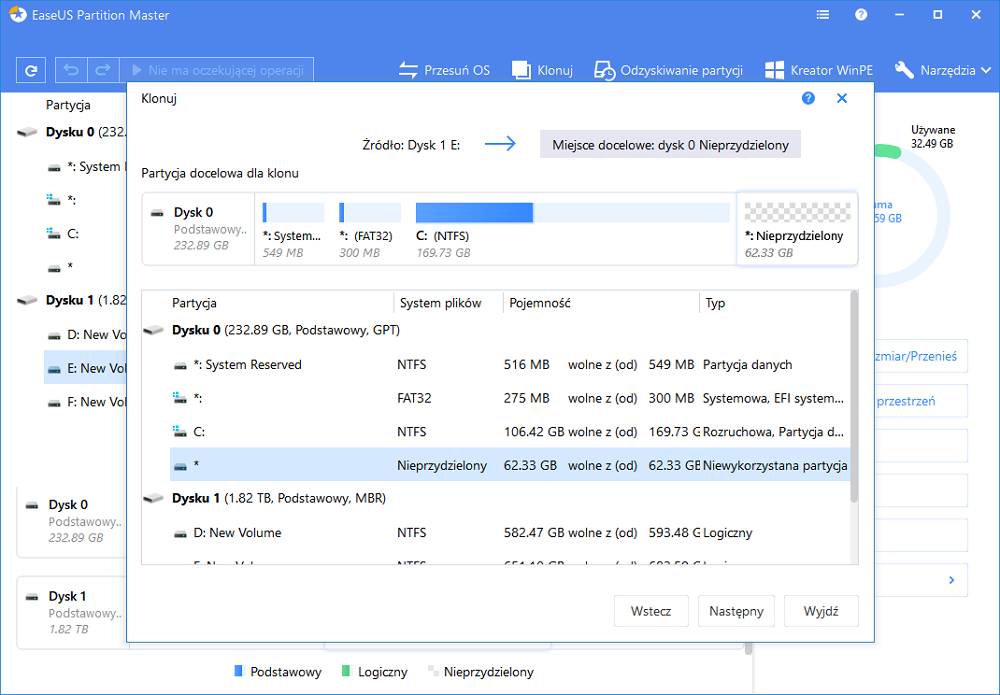Screen dimensions: 1000x695
Task: Click the Używane 32.49 GB usage label
Action: [x=932, y=136]
